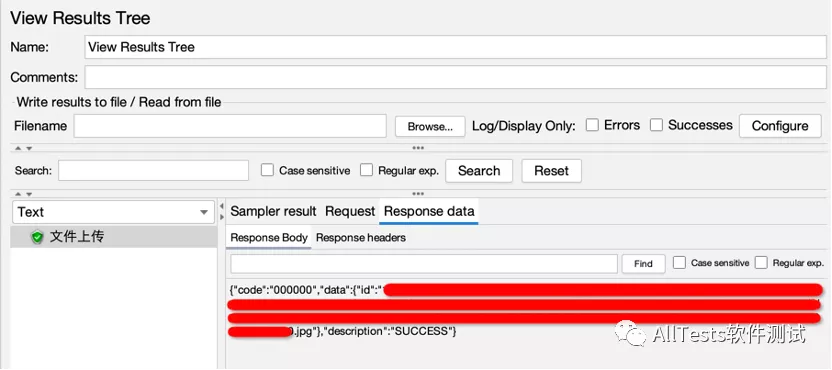
Task: Click the Find button
Action: (643, 264)
